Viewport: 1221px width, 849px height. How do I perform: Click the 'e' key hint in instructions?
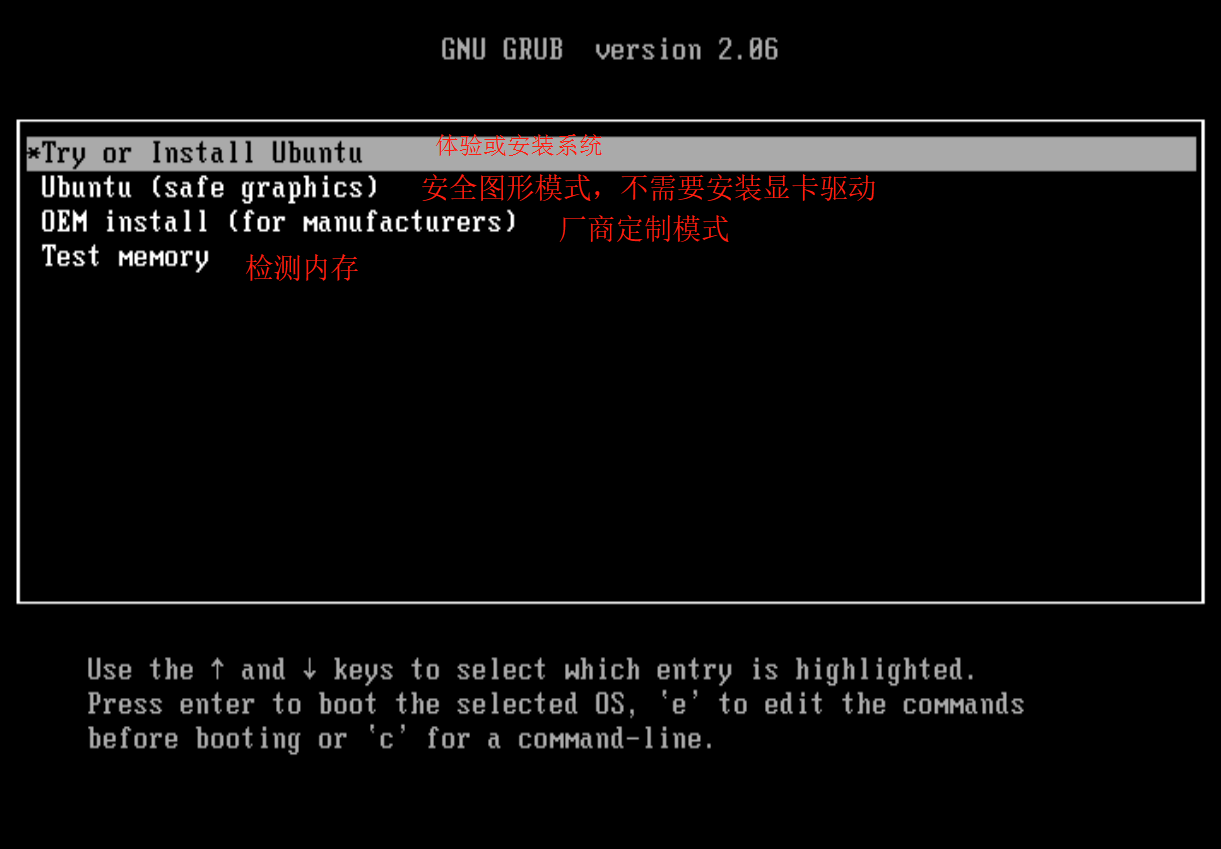(679, 704)
